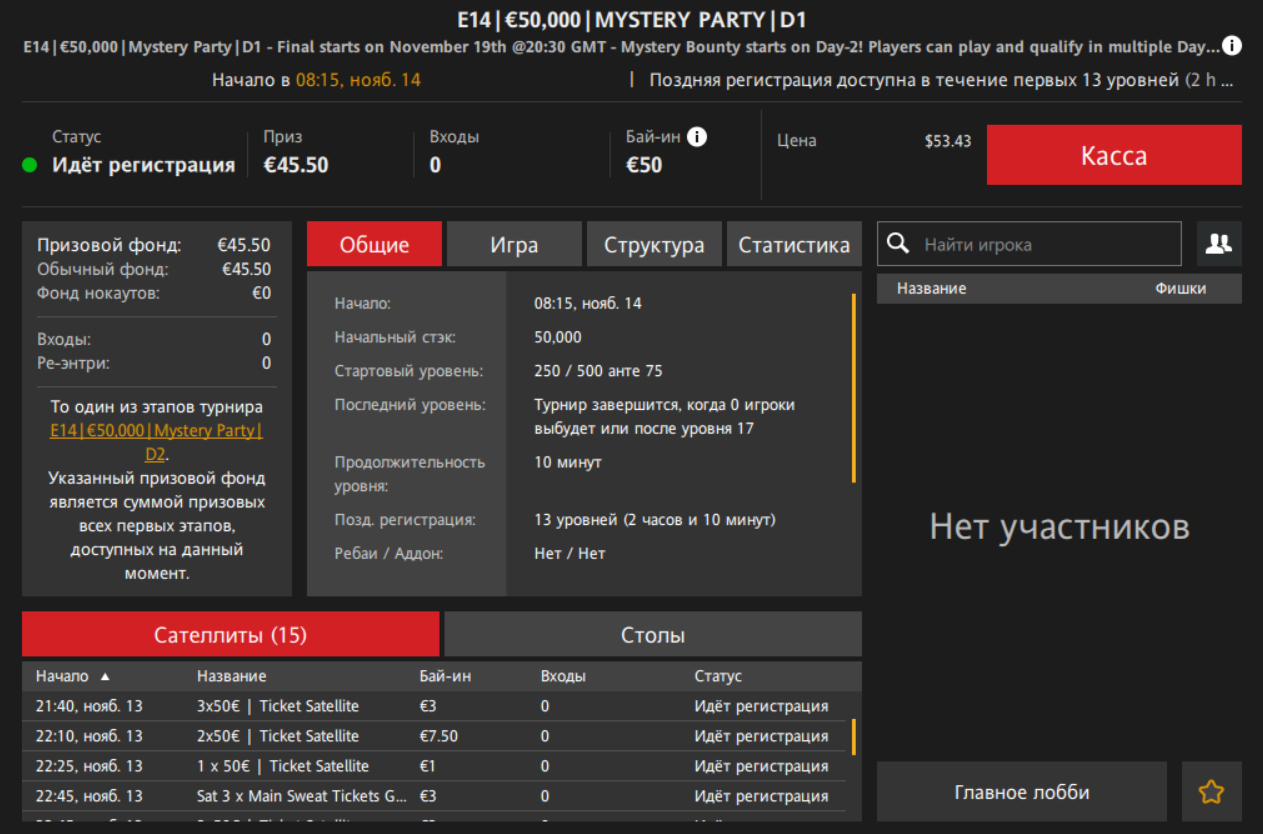The image size is (1263, 834).
Task: Select the Общие tab
Action: (374, 245)
